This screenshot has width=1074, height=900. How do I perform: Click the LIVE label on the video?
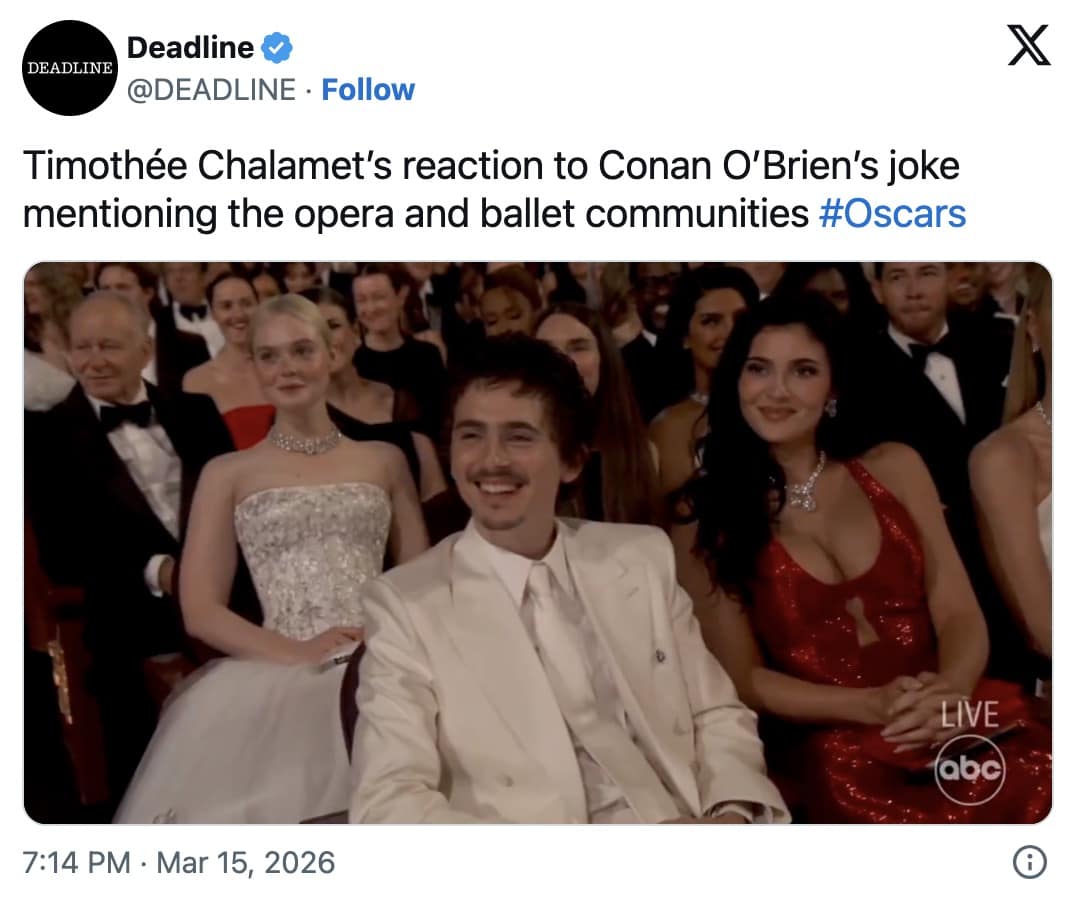tap(969, 713)
